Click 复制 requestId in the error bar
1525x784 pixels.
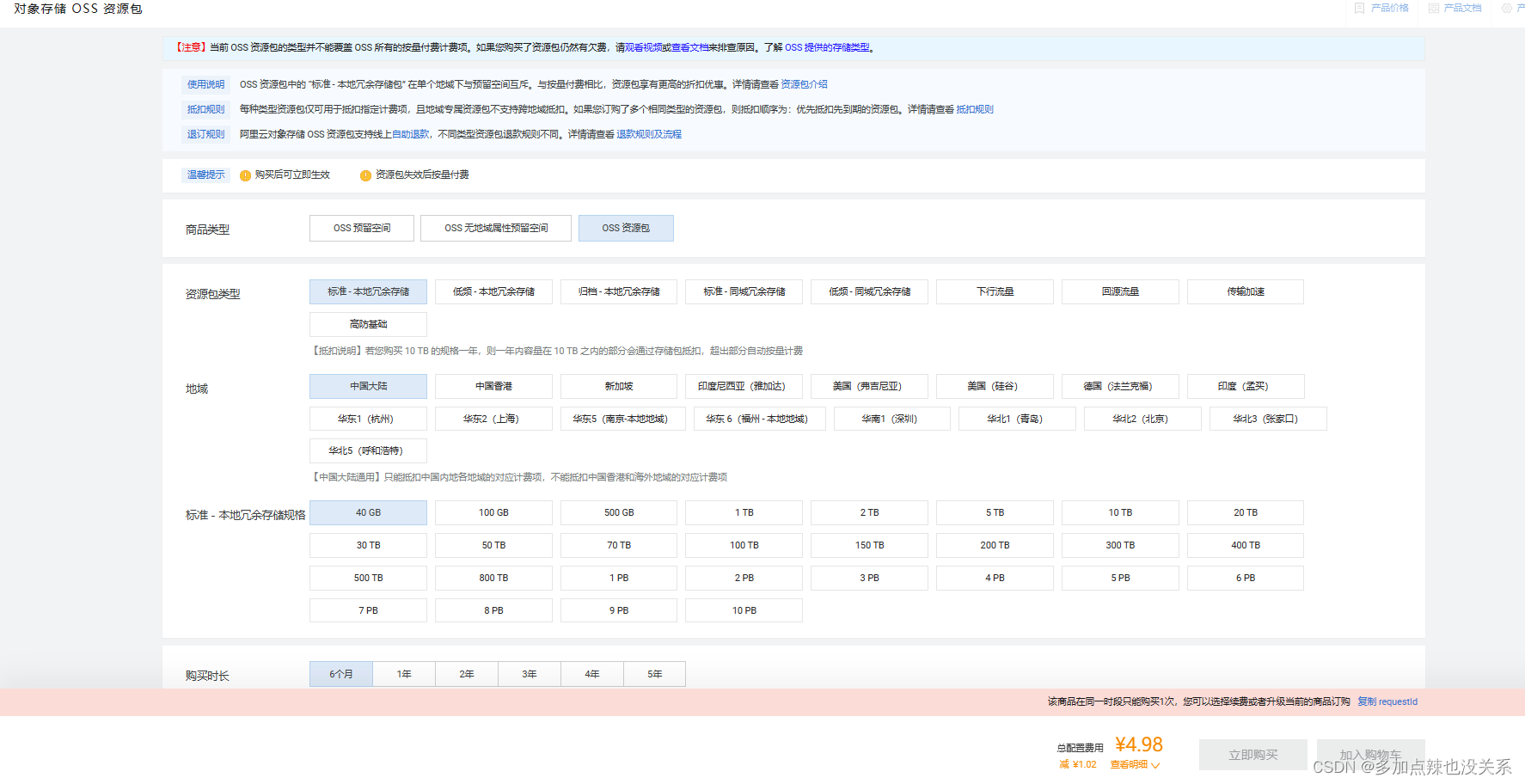[1387, 701]
